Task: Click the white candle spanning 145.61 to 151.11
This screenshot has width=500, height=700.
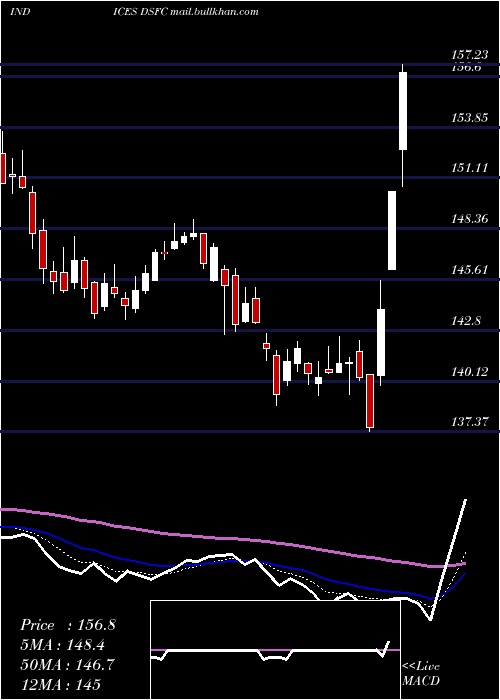Action: [x=392, y=230]
